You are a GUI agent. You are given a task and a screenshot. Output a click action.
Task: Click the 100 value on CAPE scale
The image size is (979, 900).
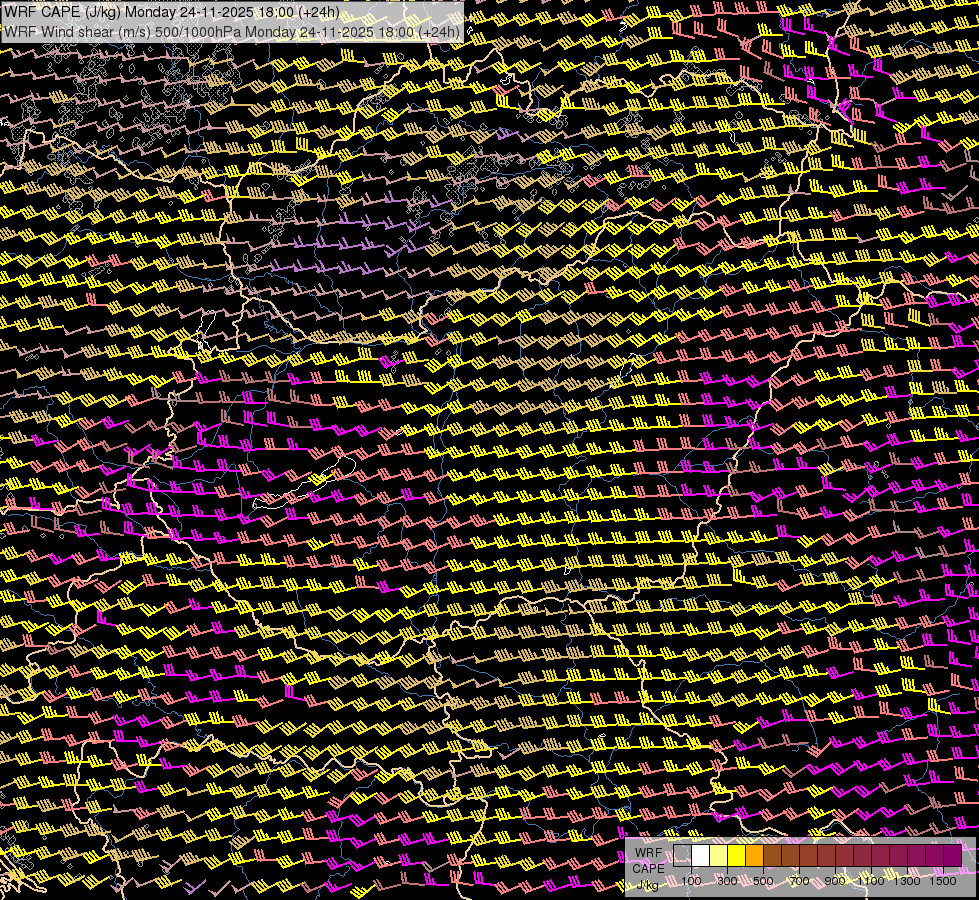[x=691, y=881]
